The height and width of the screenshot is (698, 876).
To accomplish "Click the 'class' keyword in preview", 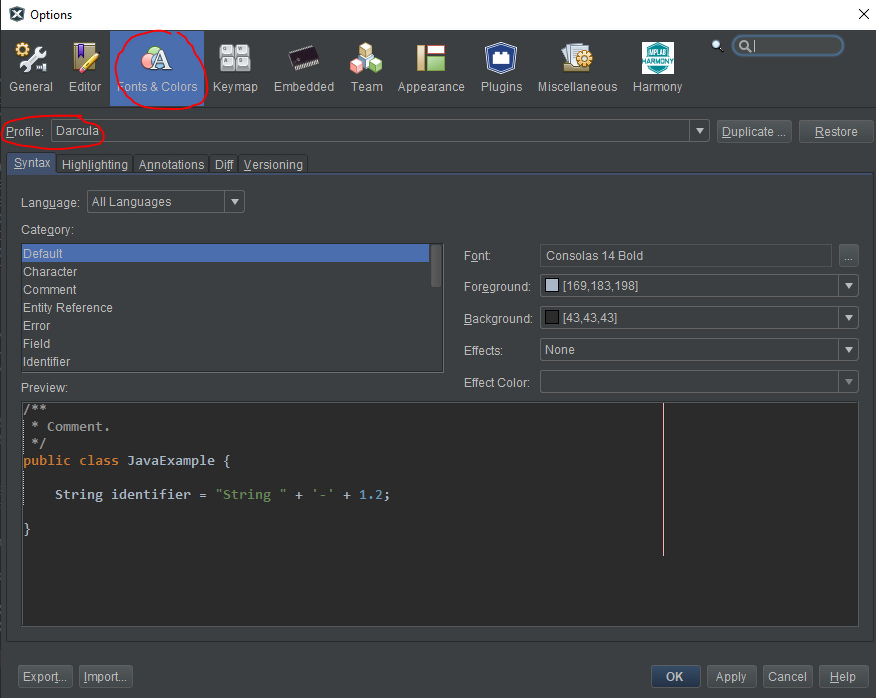I will pos(99,460).
